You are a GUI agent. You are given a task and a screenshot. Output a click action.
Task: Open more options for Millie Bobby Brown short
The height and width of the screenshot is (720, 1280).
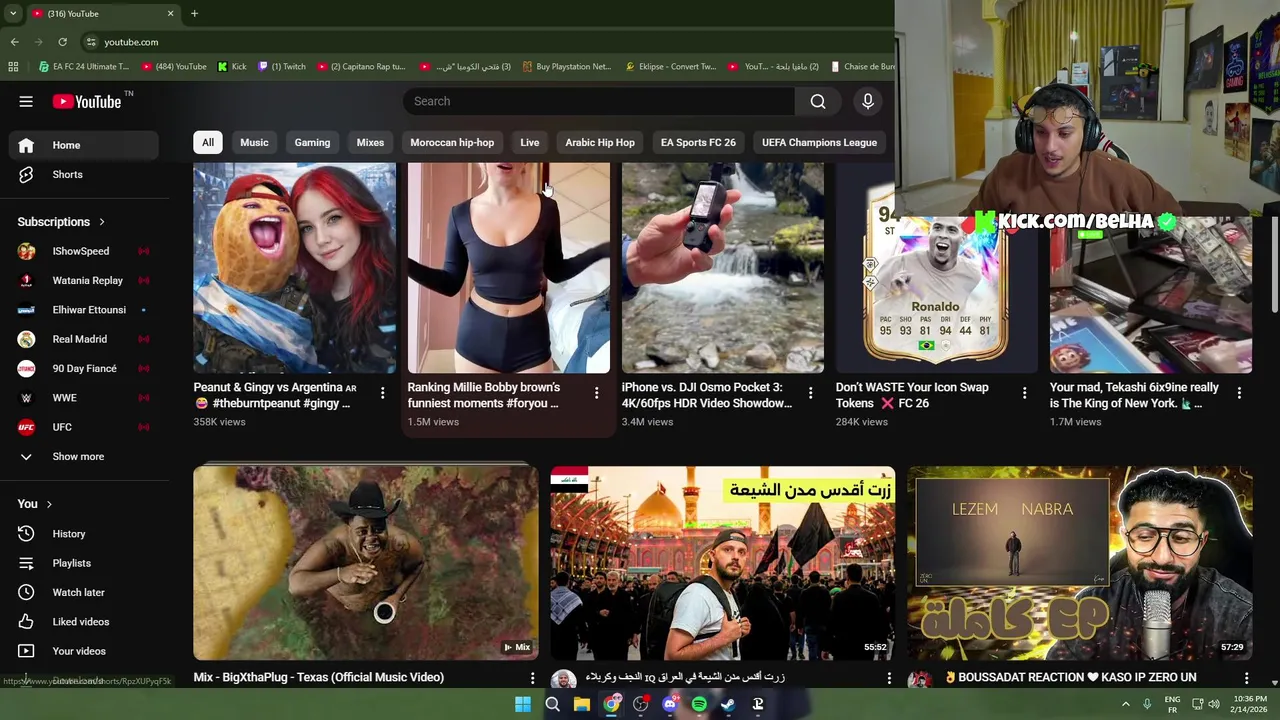pyautogui.click(x=596, y=394)
